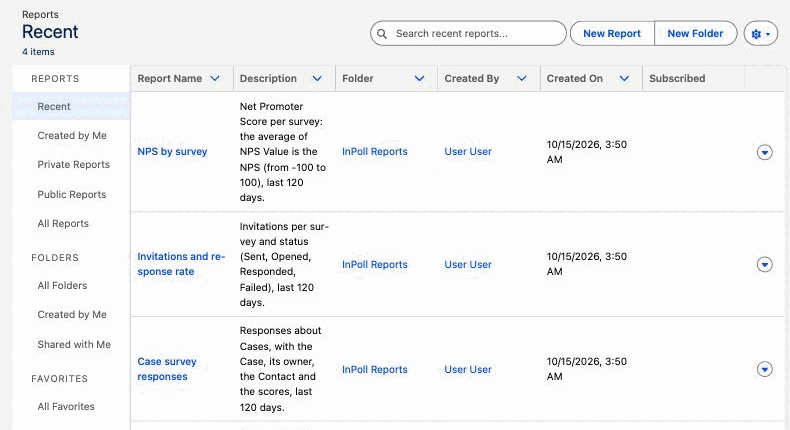Open User User profile in Invitations row

(468, 265)
